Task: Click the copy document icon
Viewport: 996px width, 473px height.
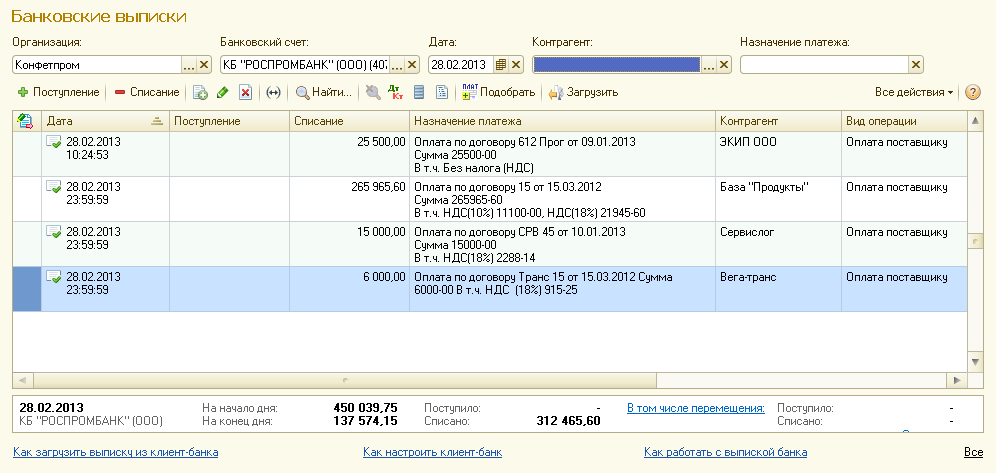Action: [x=200, y=92]
